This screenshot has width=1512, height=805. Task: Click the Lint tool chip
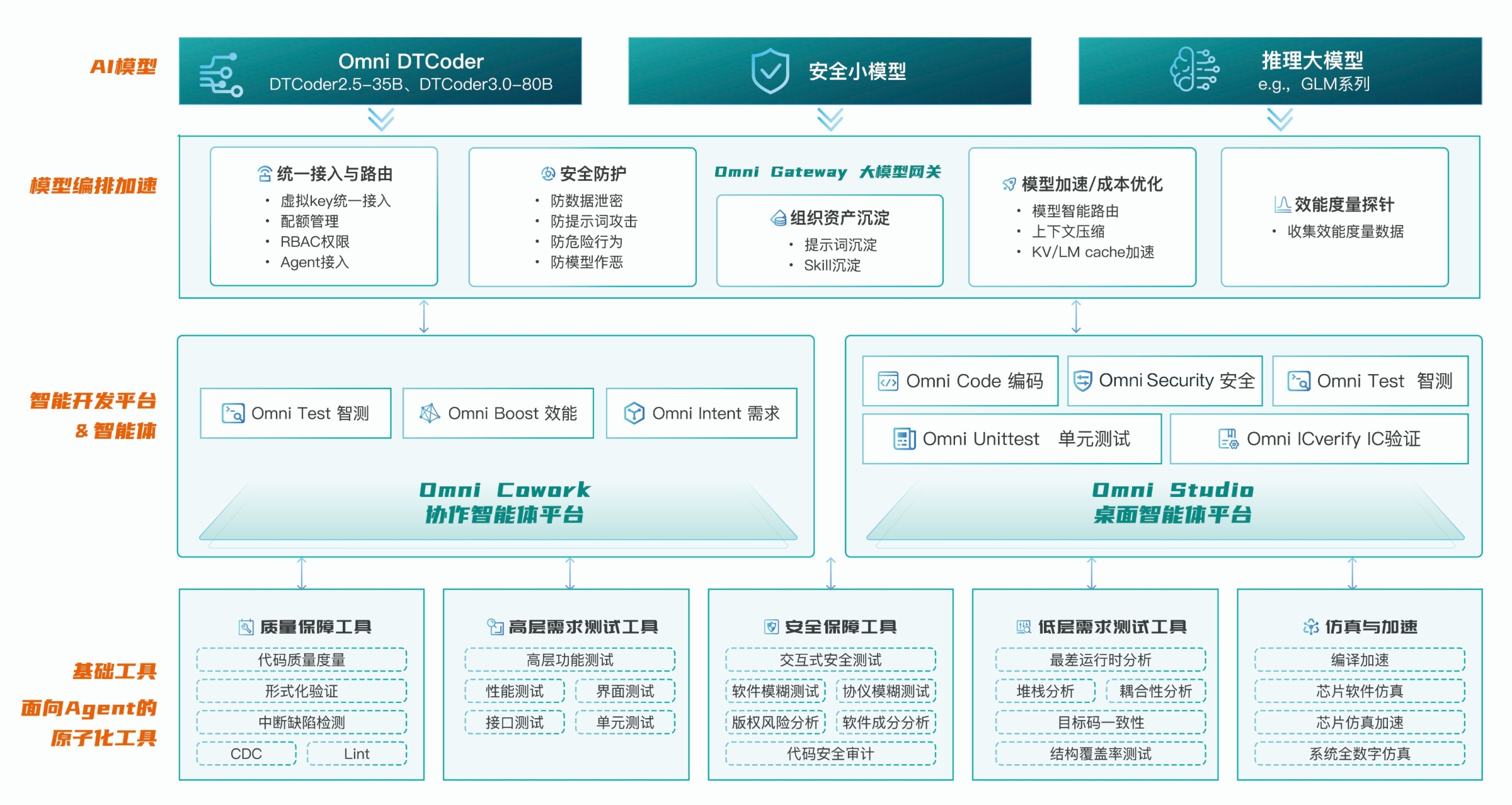click(357, 753)
